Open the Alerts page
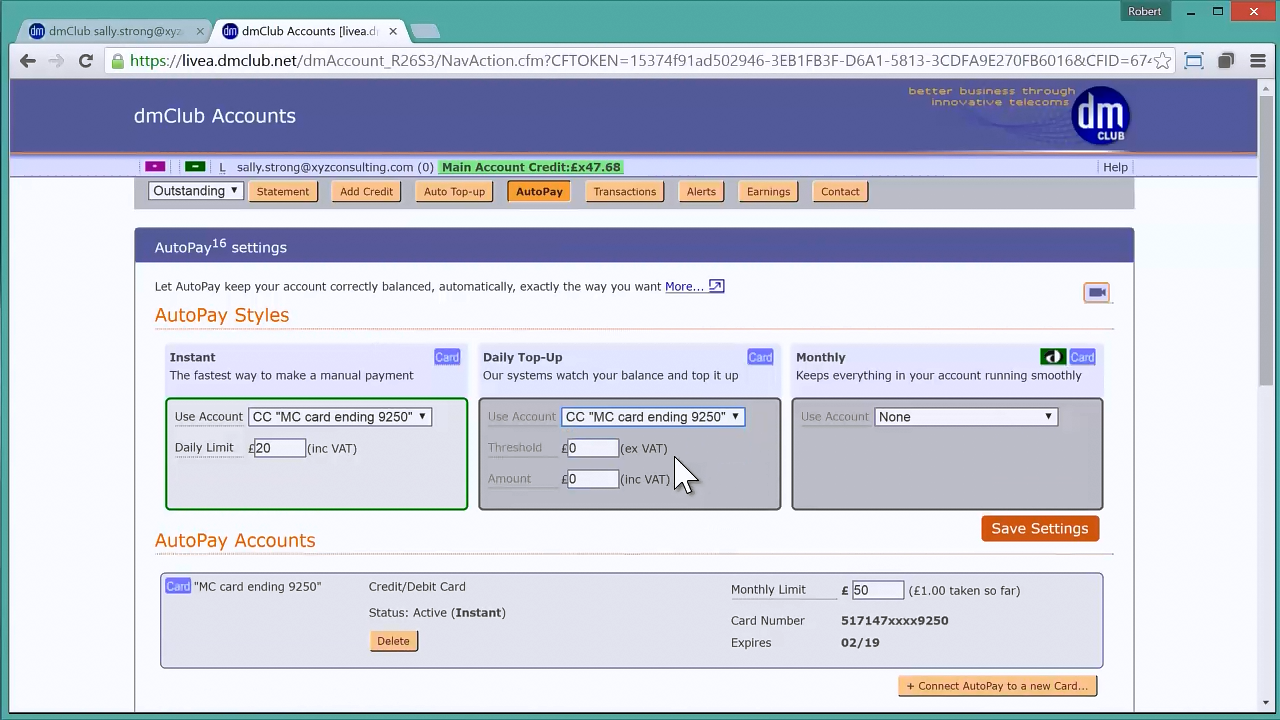Image resolution: width=1280 pixels, height=720 pixels. [701, 192]
